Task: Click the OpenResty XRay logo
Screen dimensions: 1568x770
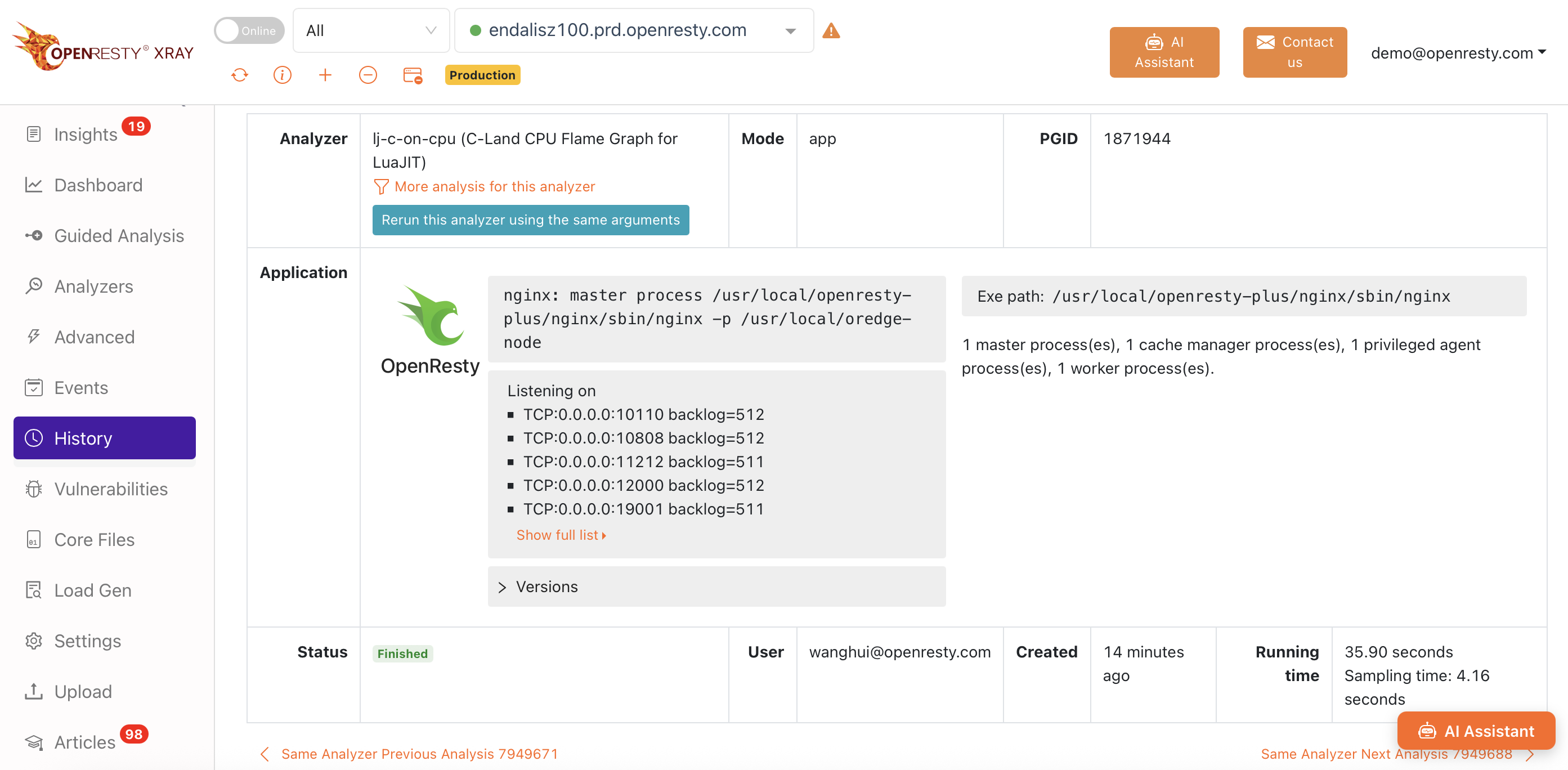Action: 103,47
